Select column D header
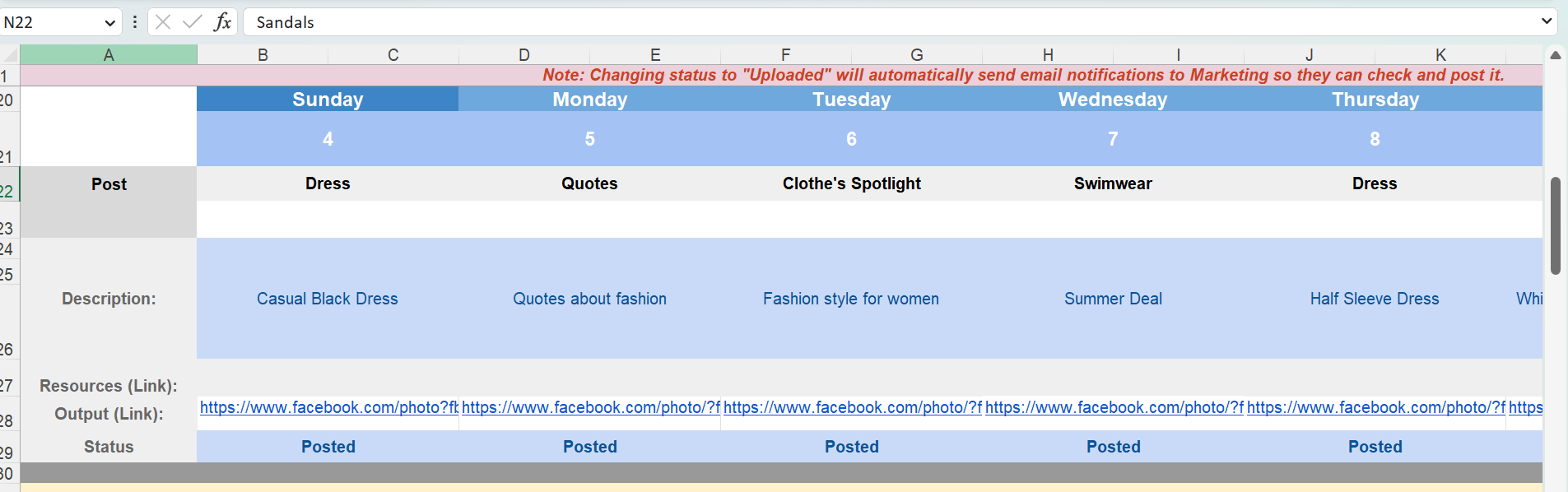This screenshot has width=1568, height=492. point(524,55)
